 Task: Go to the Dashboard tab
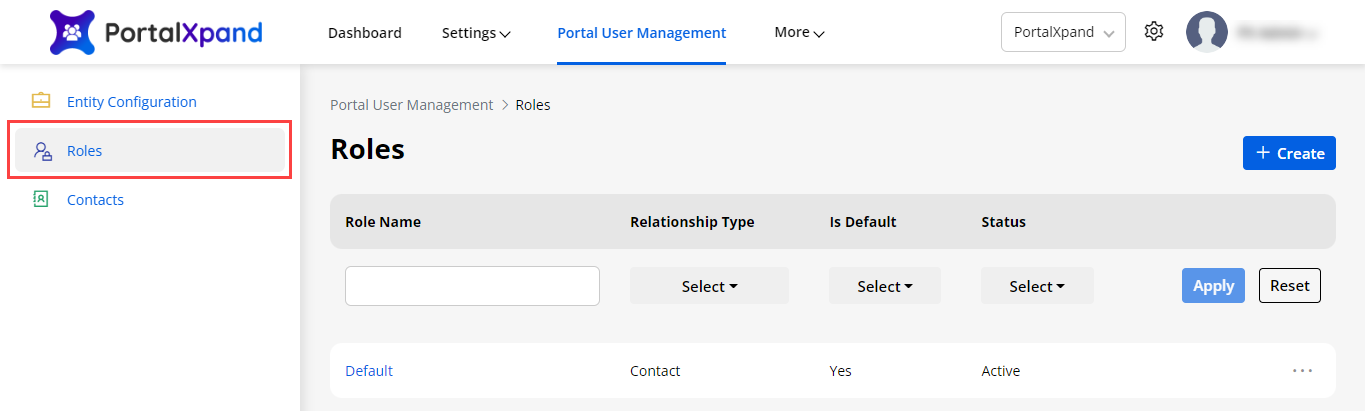pos(364,33)
